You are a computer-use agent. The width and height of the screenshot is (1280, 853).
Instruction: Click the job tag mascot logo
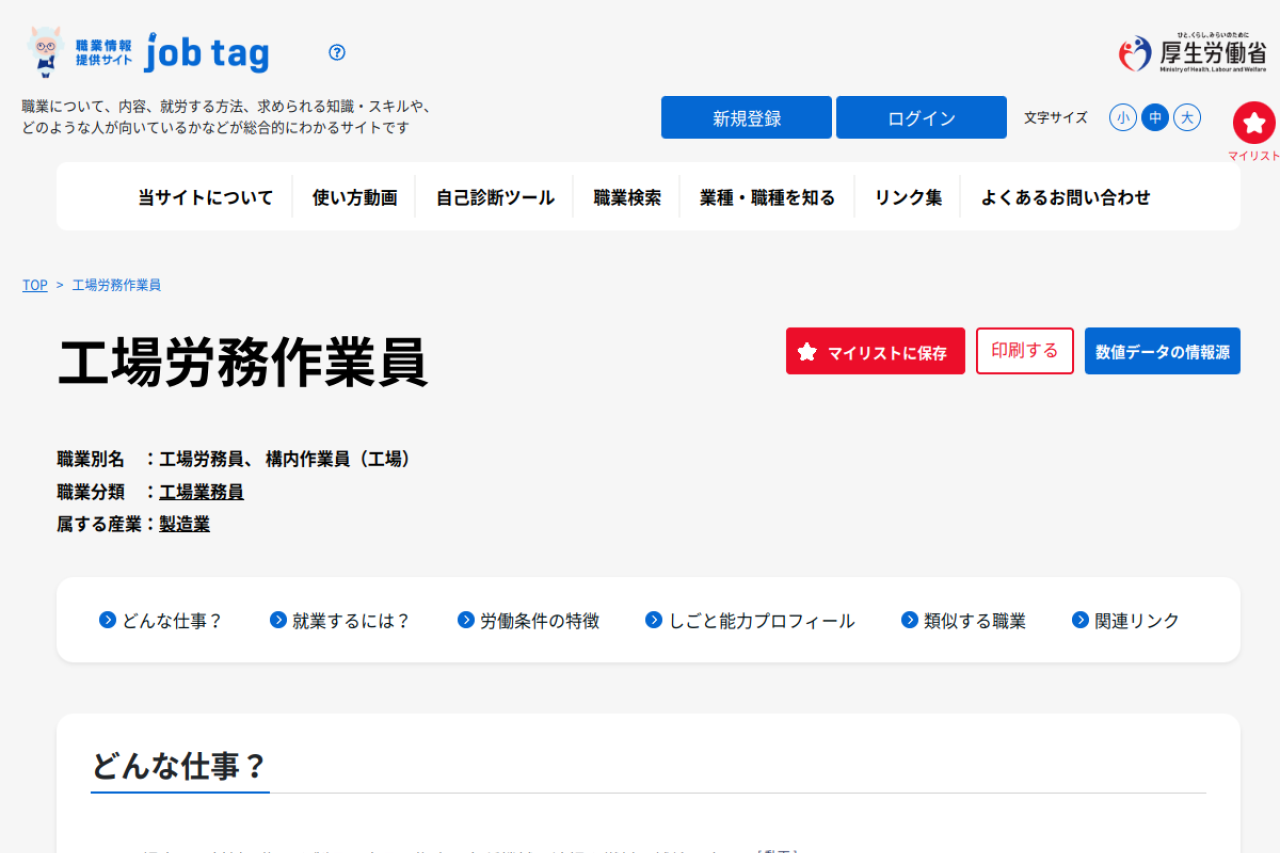45,52
